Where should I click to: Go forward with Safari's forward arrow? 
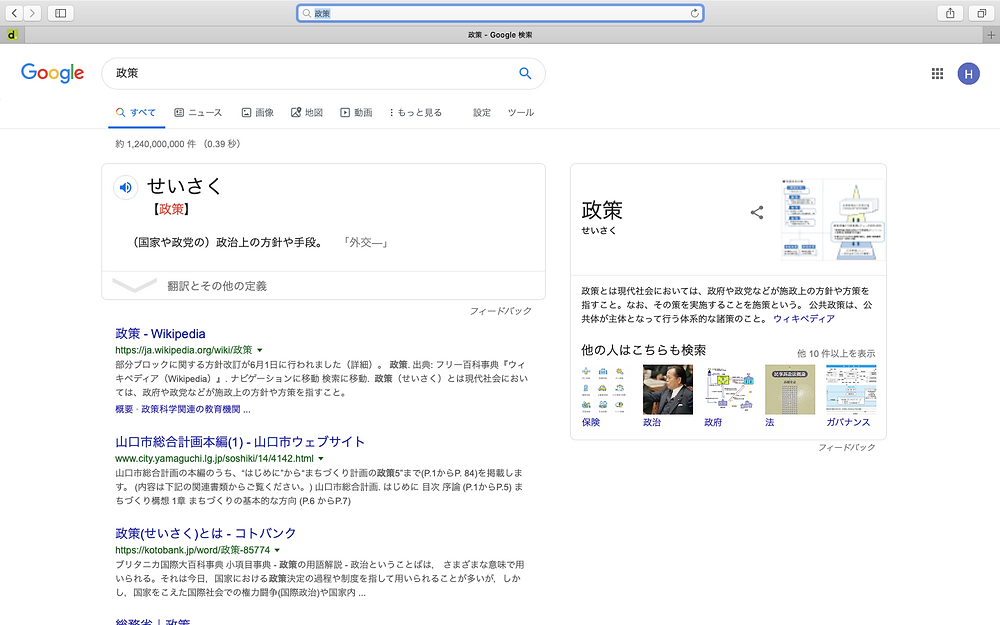[x=32, y=13]
